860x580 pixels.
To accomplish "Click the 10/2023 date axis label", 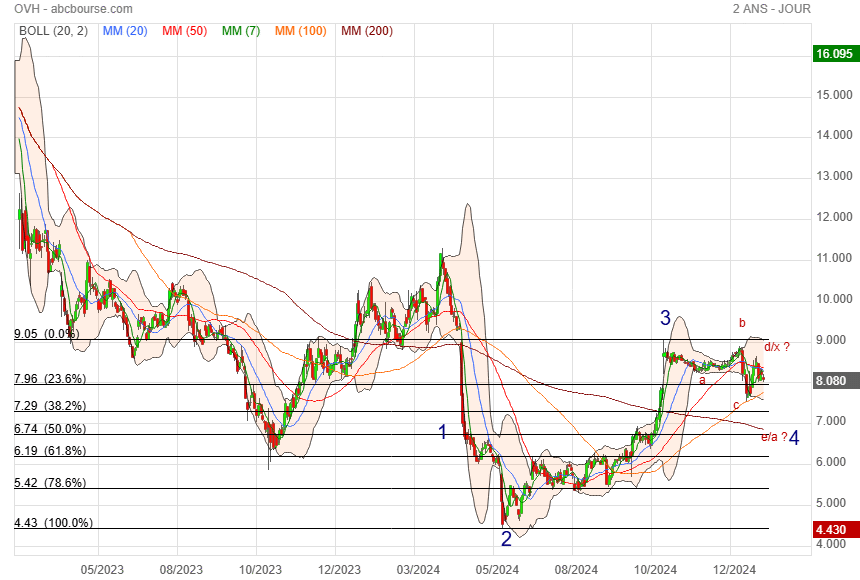I will point(260,570).
